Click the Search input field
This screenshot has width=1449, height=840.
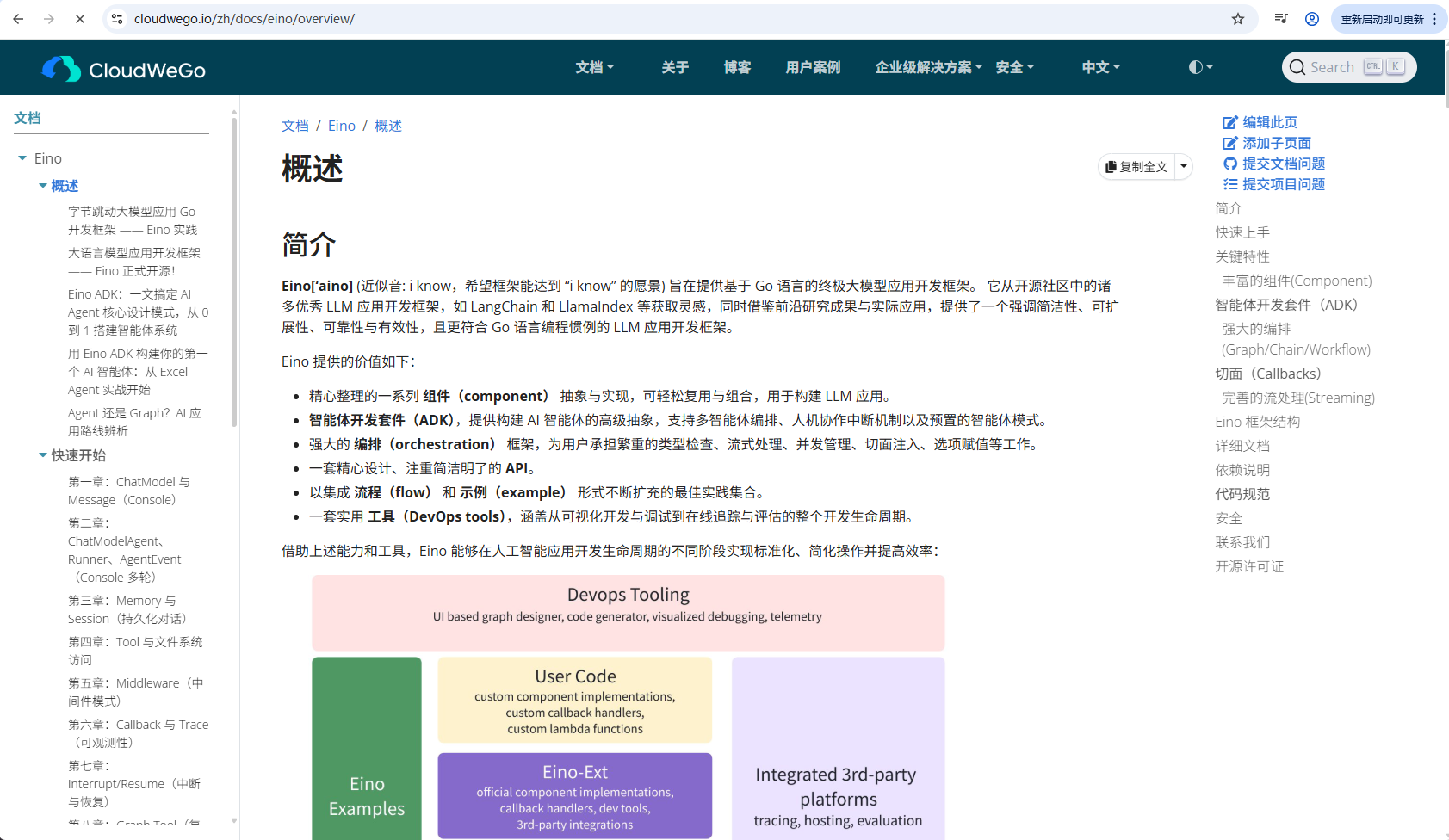point(1349,67)
